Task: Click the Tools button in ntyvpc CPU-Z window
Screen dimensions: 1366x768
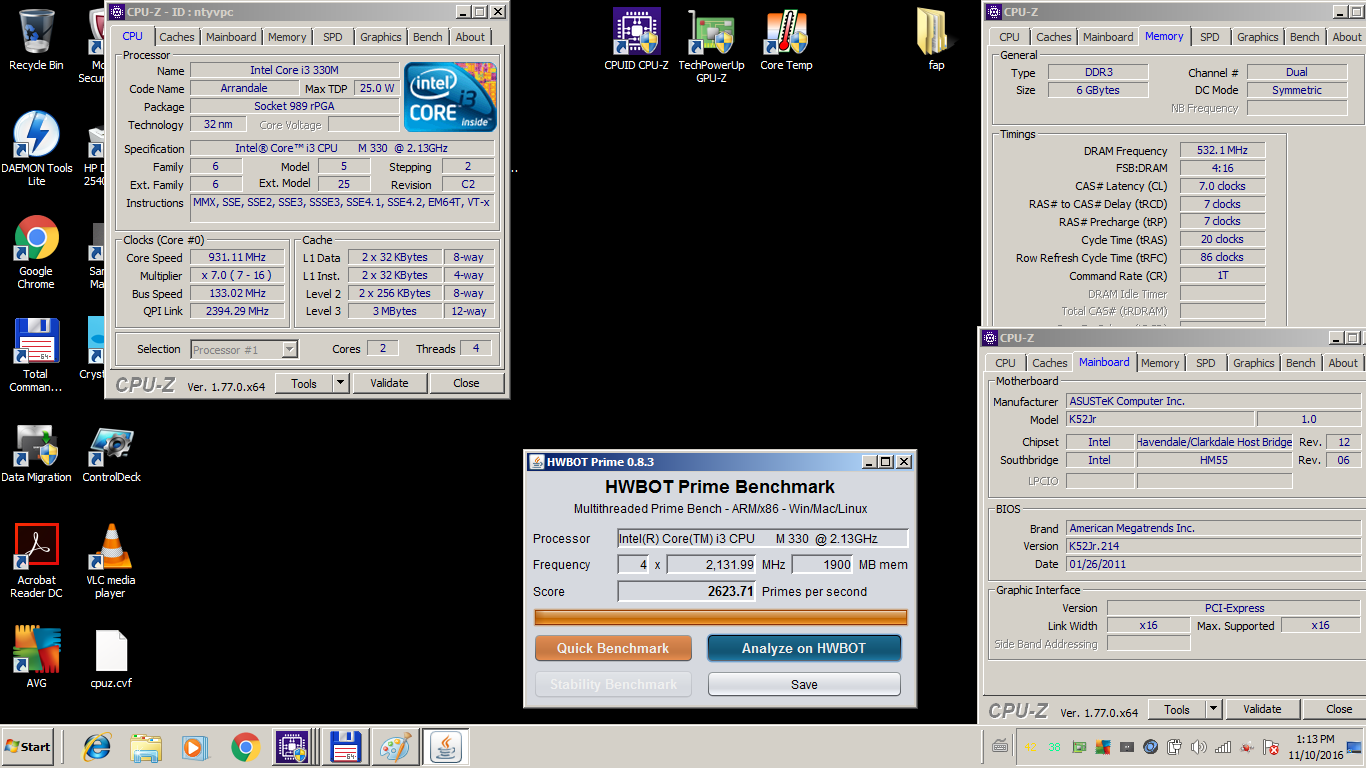Action: click(304, 383)
